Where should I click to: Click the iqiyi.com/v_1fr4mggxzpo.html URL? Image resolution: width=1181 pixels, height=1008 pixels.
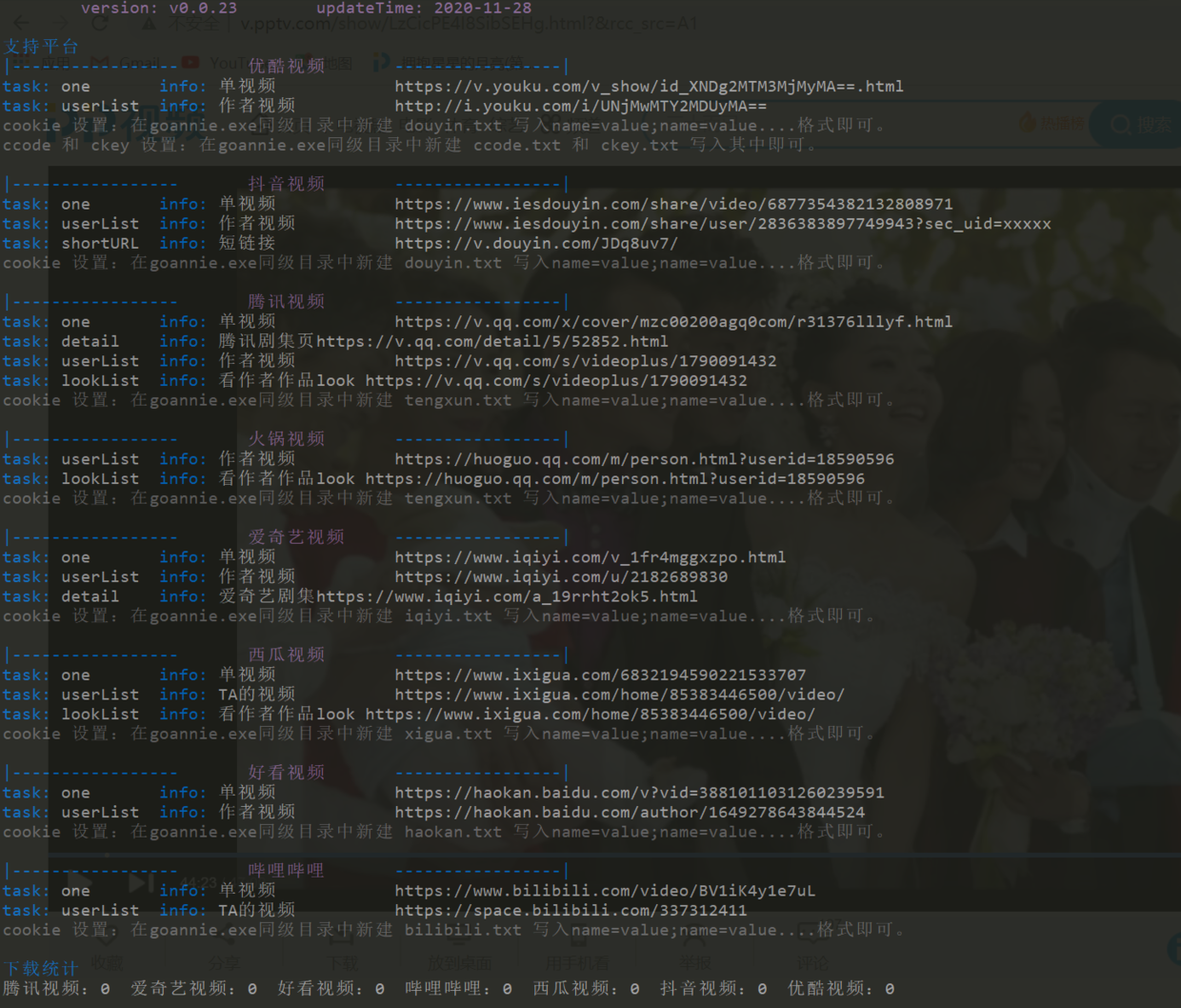point(590,557)
